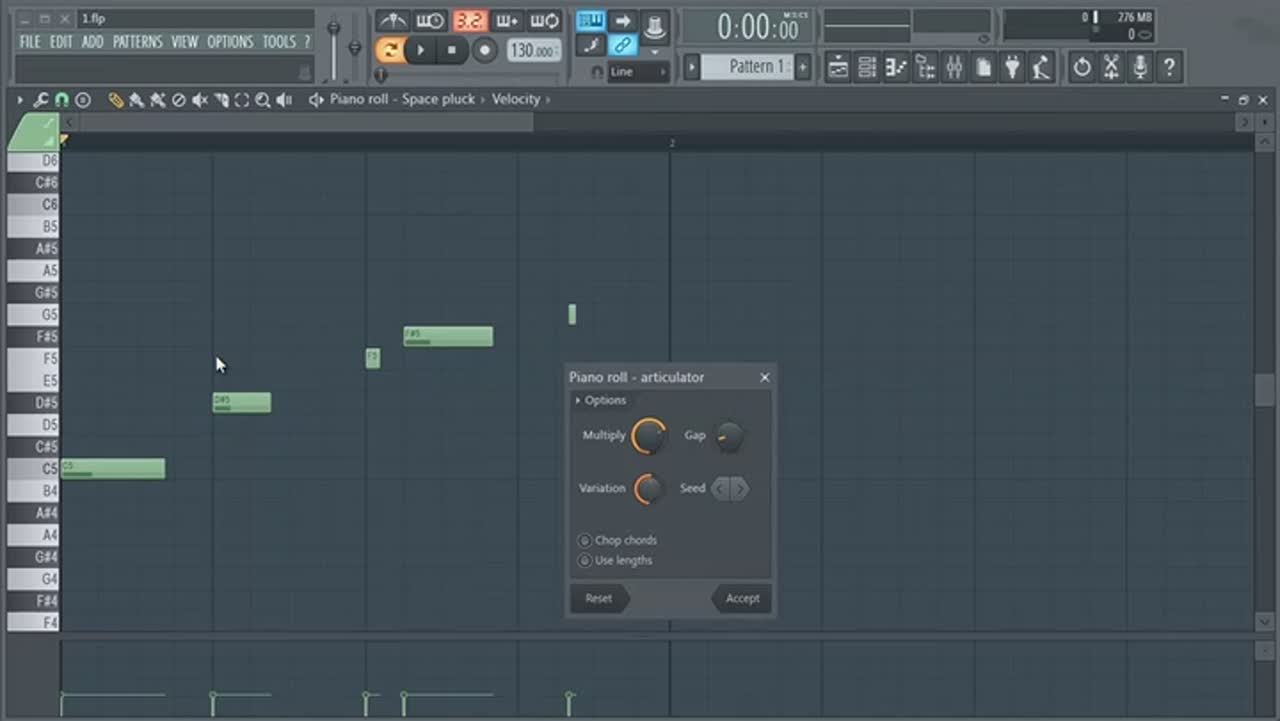This screenshot has height=721, width=1280.
Task: Enable the Use lengths option
Action: point(585,560)
